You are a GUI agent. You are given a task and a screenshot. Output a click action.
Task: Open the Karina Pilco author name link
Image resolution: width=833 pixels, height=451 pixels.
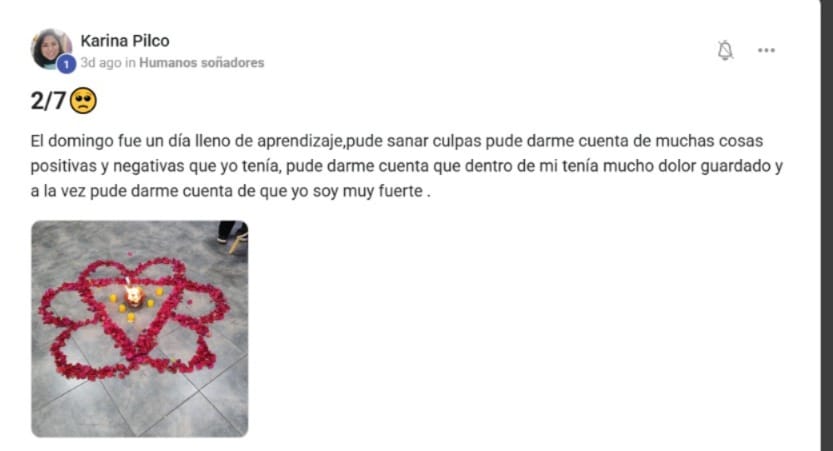(125, 41)
